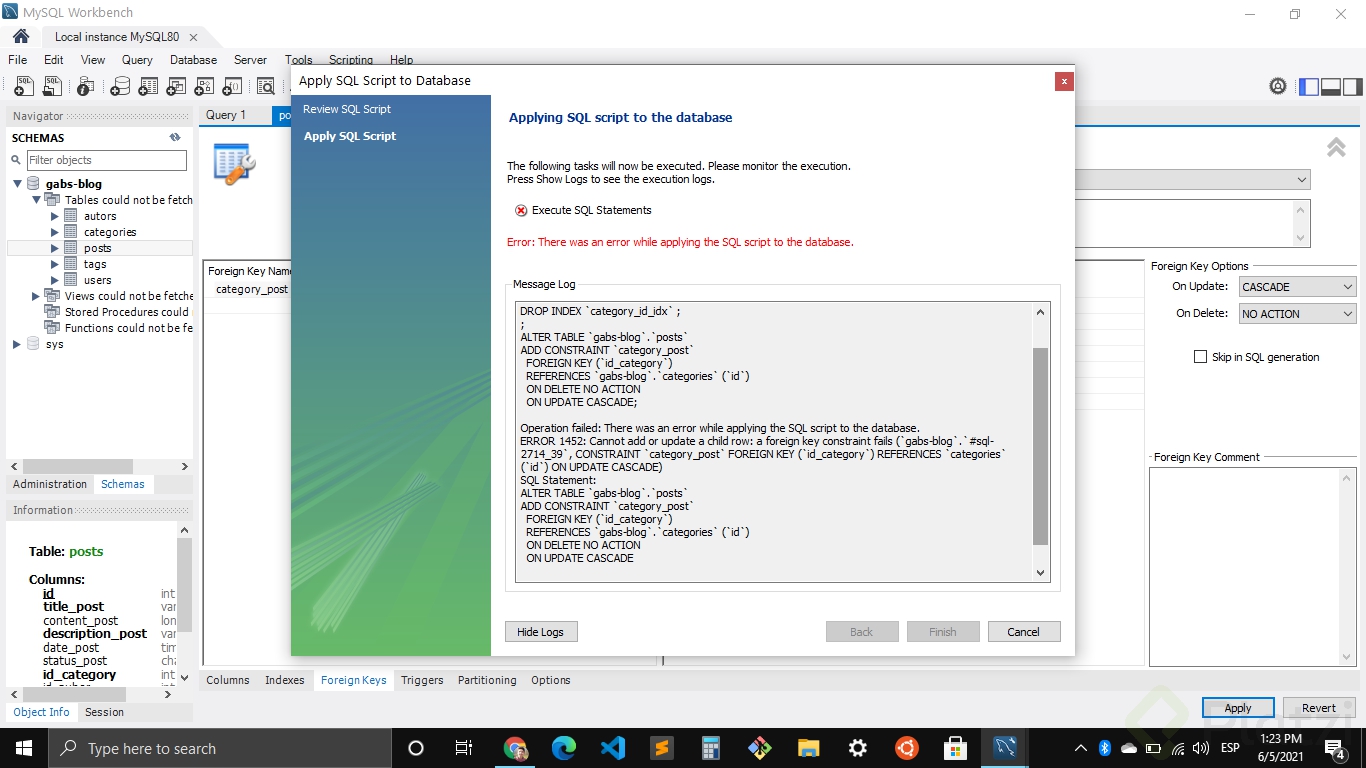Check Skip in SQL generation
Viewport: 1366px width, 768px height.
(1200, 357)
